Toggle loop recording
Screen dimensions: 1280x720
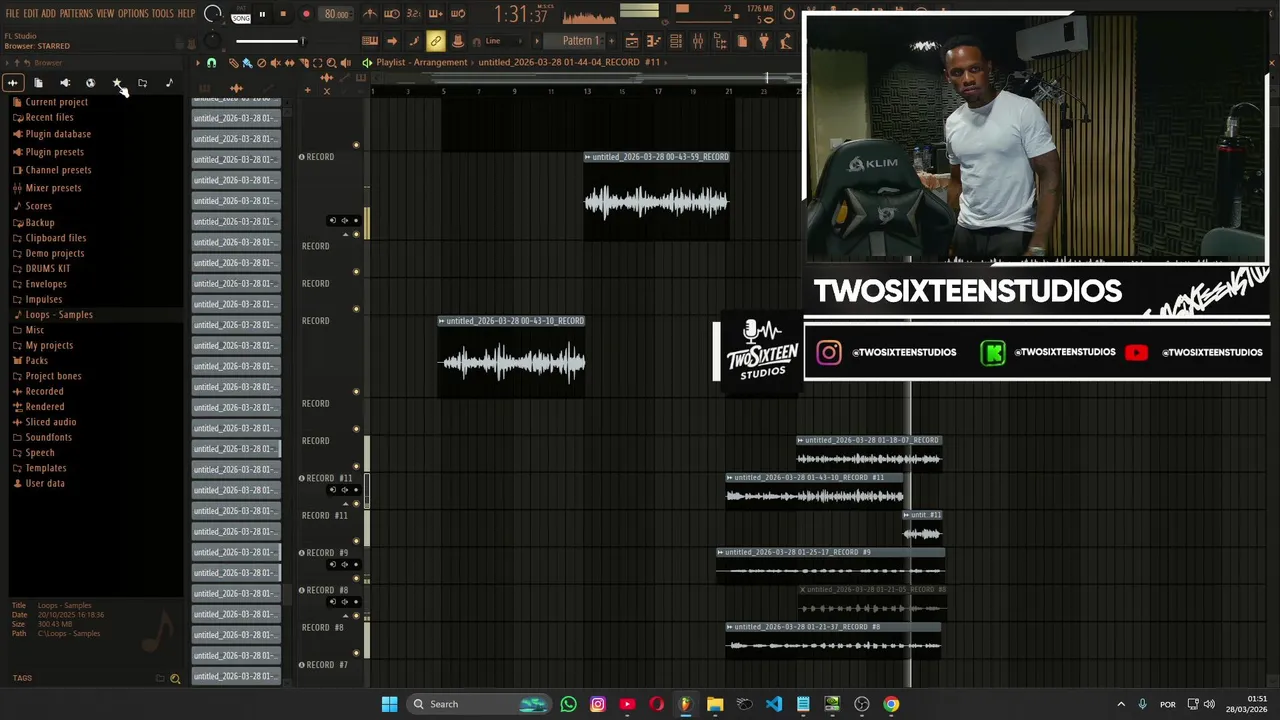(x=458, y=14)
